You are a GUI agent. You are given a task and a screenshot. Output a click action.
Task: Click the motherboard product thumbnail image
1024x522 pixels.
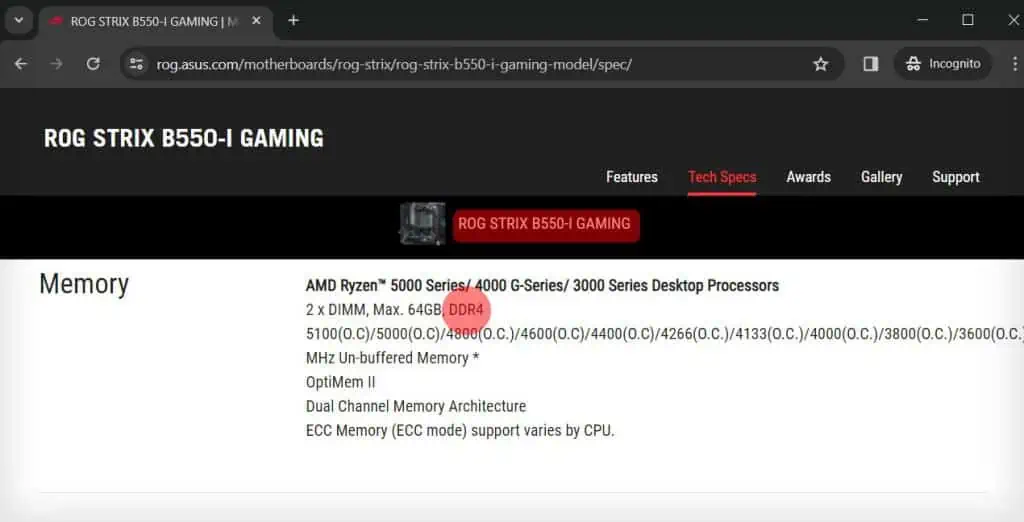click(x=422, y=224)
